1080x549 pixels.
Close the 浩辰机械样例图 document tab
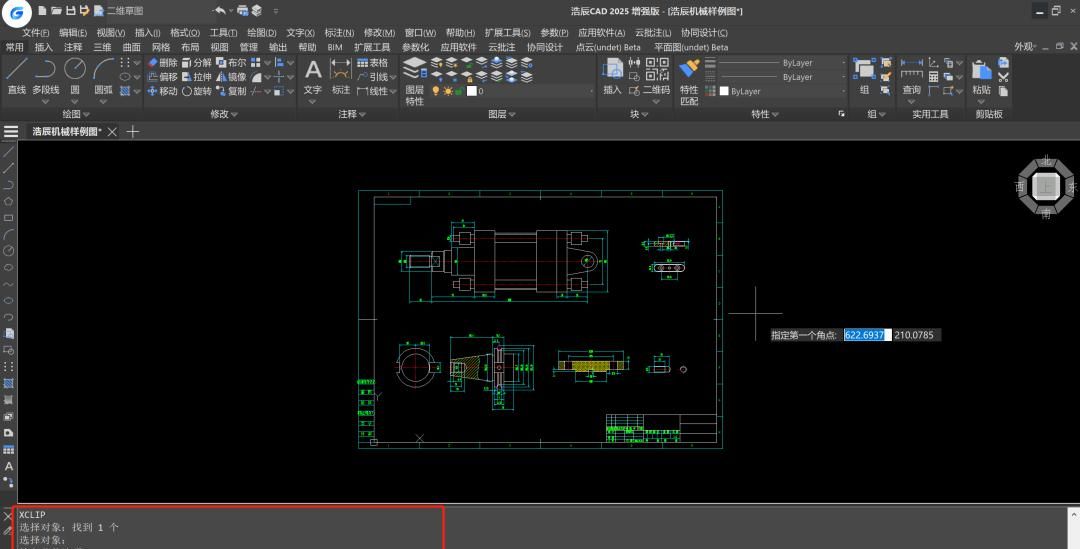coord(112,131)
